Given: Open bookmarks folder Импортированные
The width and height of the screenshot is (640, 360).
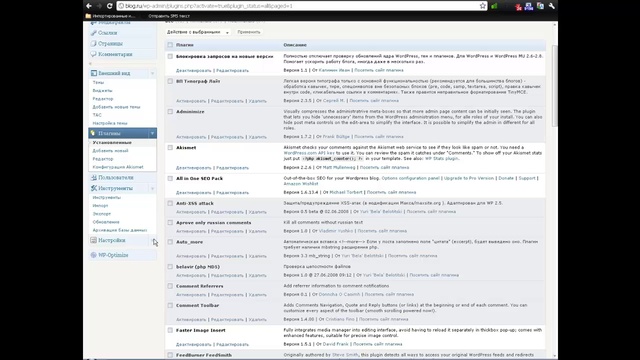Looking at the screenshot, I should [x=110, y=16].
